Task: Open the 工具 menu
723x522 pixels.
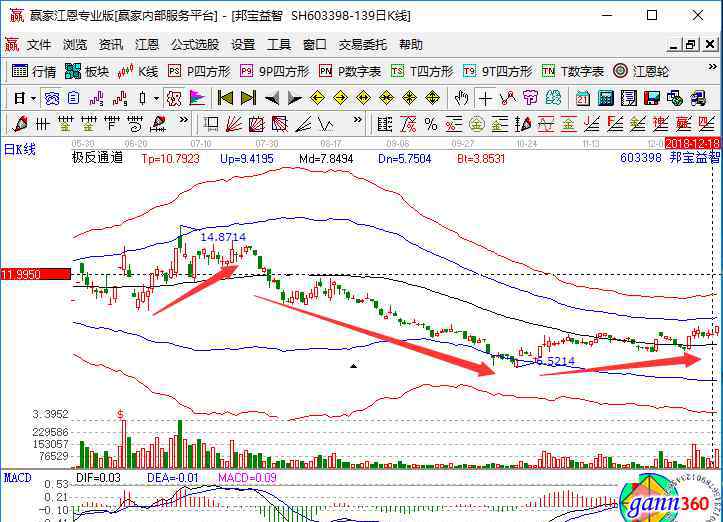Action: pos(279,45)
